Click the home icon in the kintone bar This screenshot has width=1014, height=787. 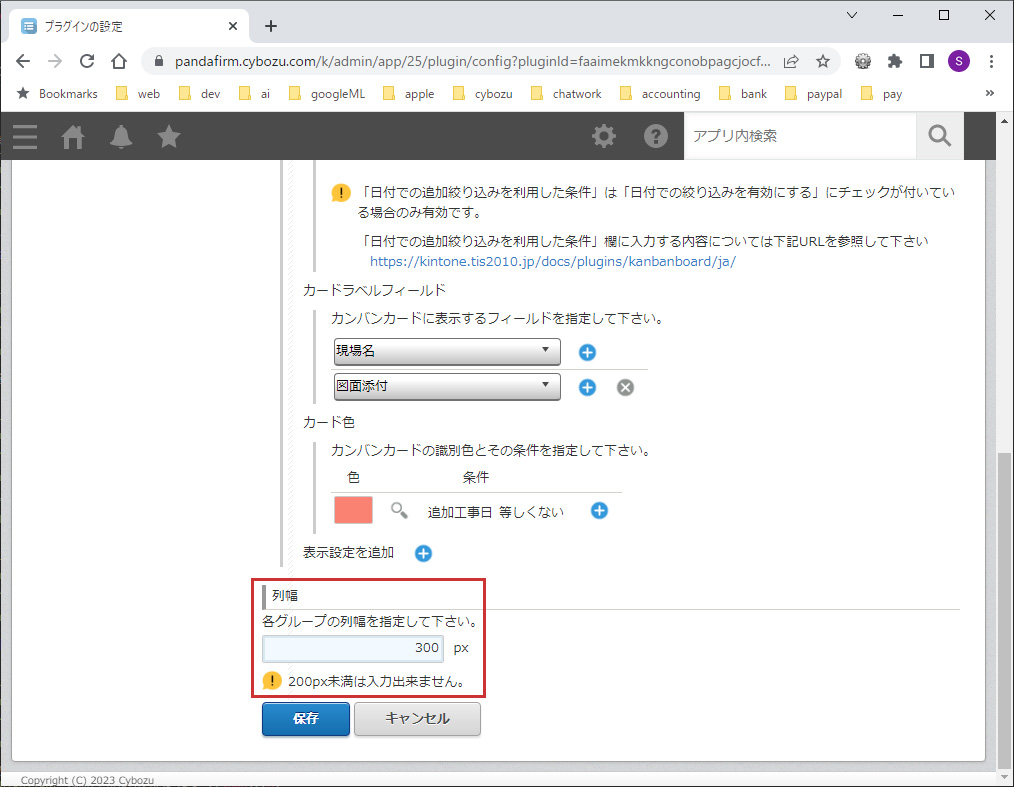72,137
